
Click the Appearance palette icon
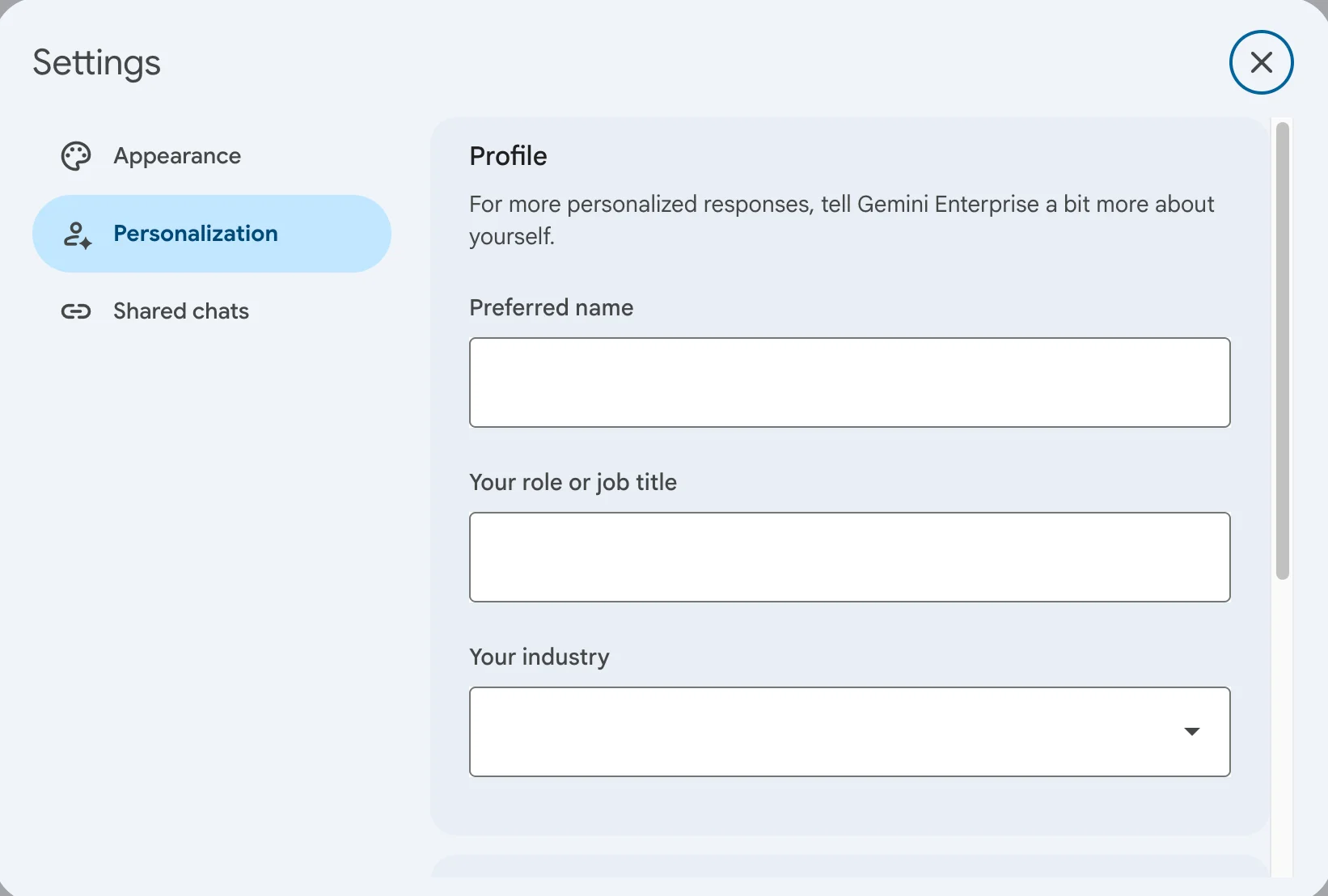pos(76,156)
